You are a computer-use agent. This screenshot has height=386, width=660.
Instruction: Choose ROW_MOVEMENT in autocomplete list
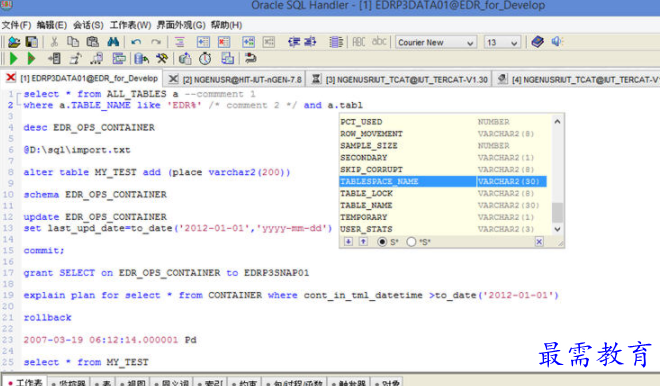point(443,134)
